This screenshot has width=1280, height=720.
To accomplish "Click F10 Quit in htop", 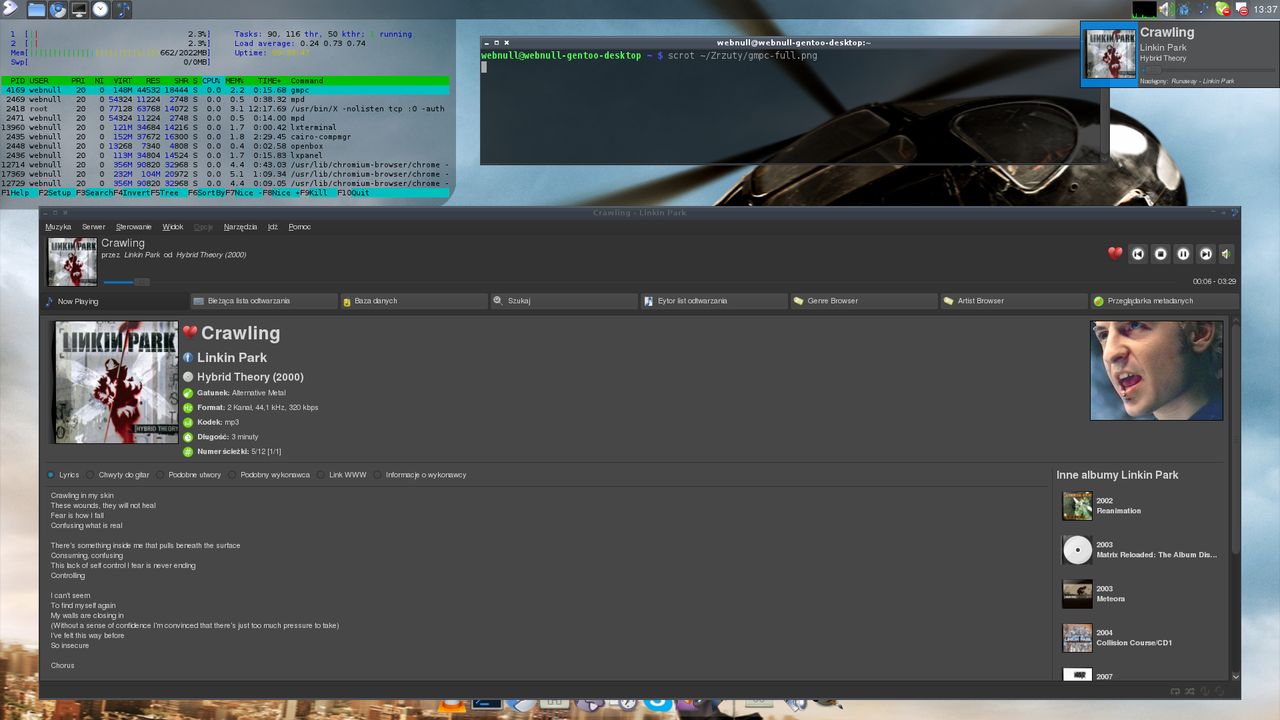I will [353, 193].
